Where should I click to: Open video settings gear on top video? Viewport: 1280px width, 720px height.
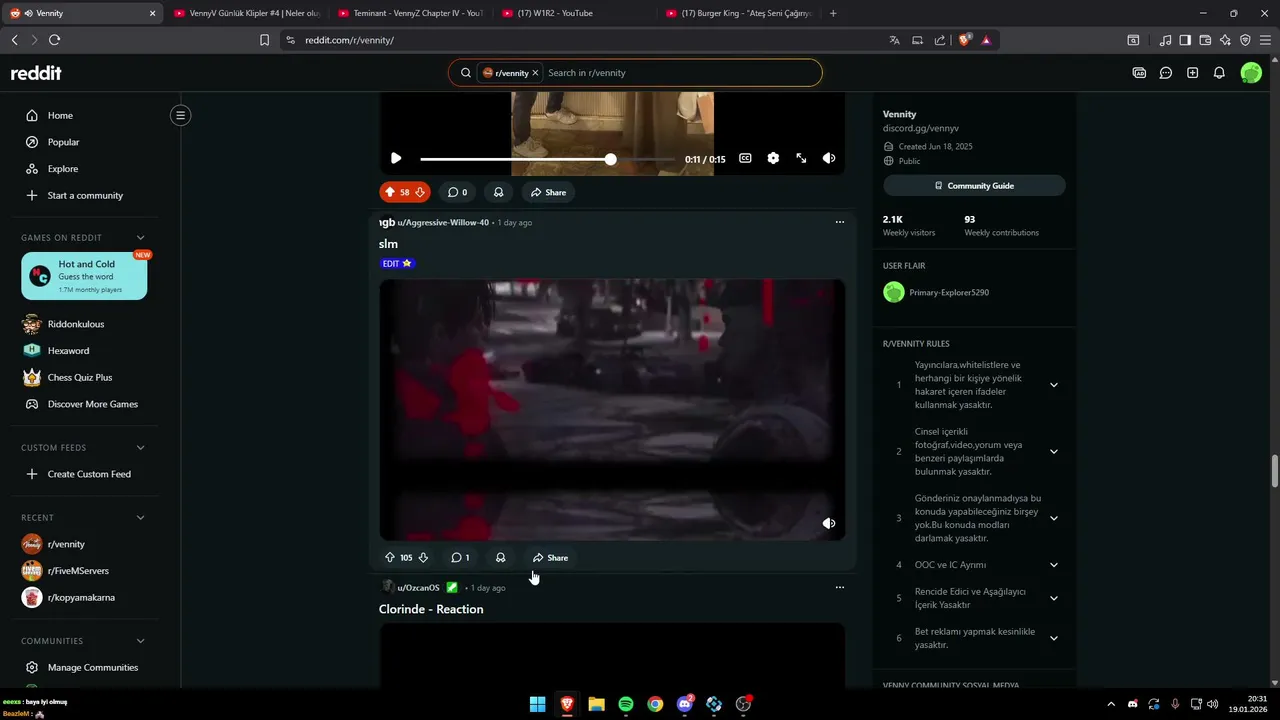pos(773,158)
